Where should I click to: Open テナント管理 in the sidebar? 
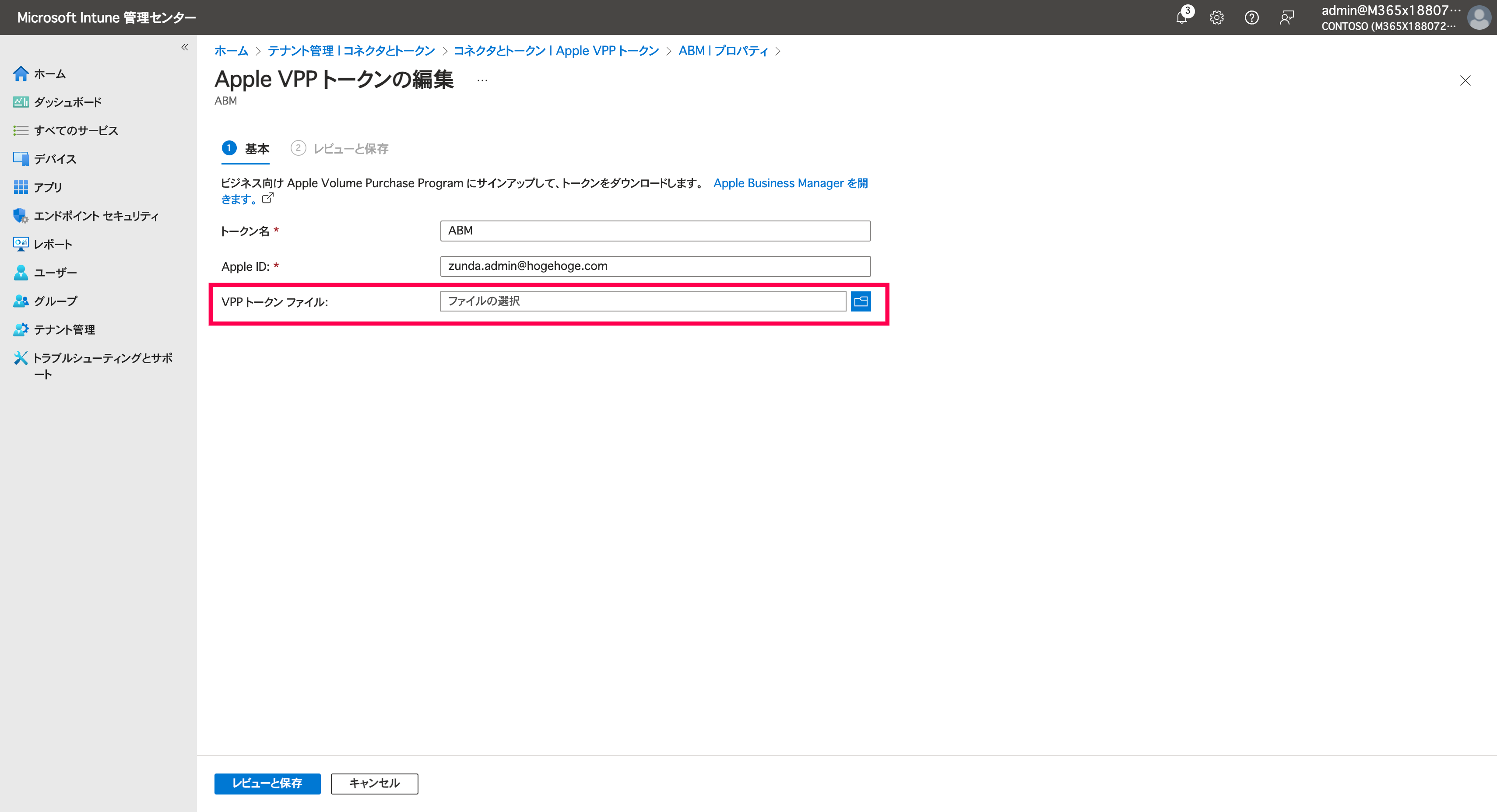[x=64, y=329]
